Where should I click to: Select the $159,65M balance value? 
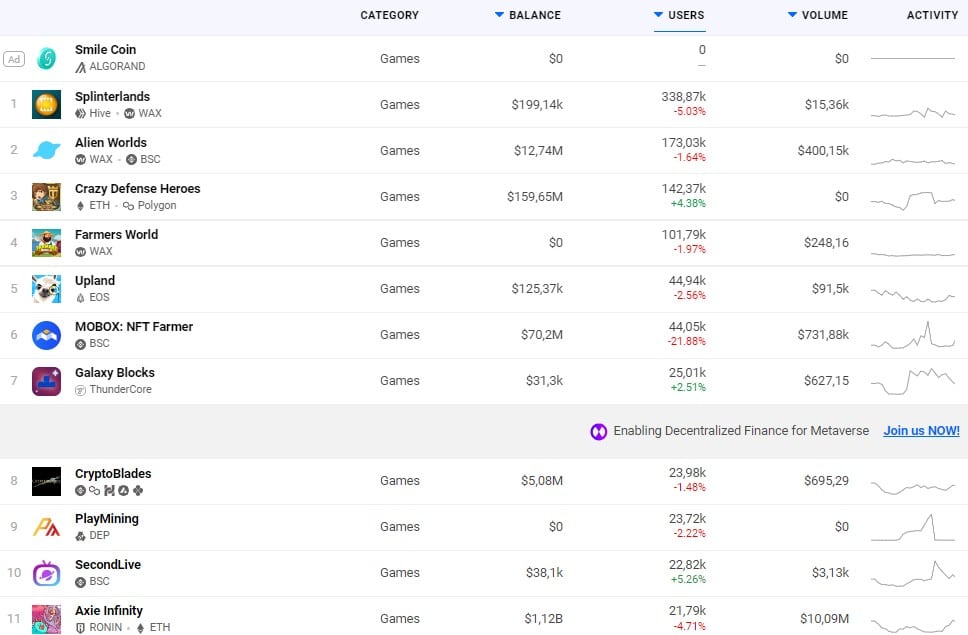click(535, 197)
